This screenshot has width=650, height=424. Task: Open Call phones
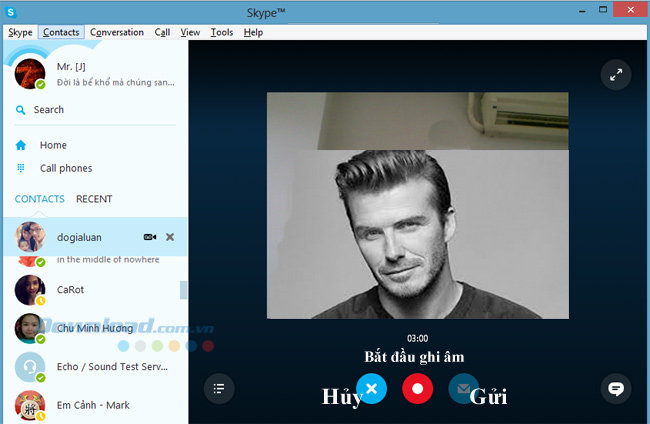[66, 168]
